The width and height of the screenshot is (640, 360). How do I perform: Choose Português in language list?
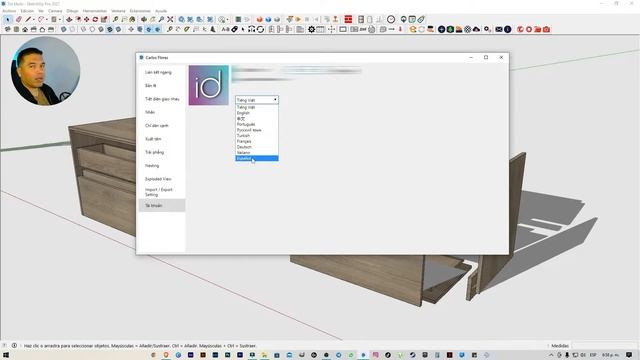(257, 124)
